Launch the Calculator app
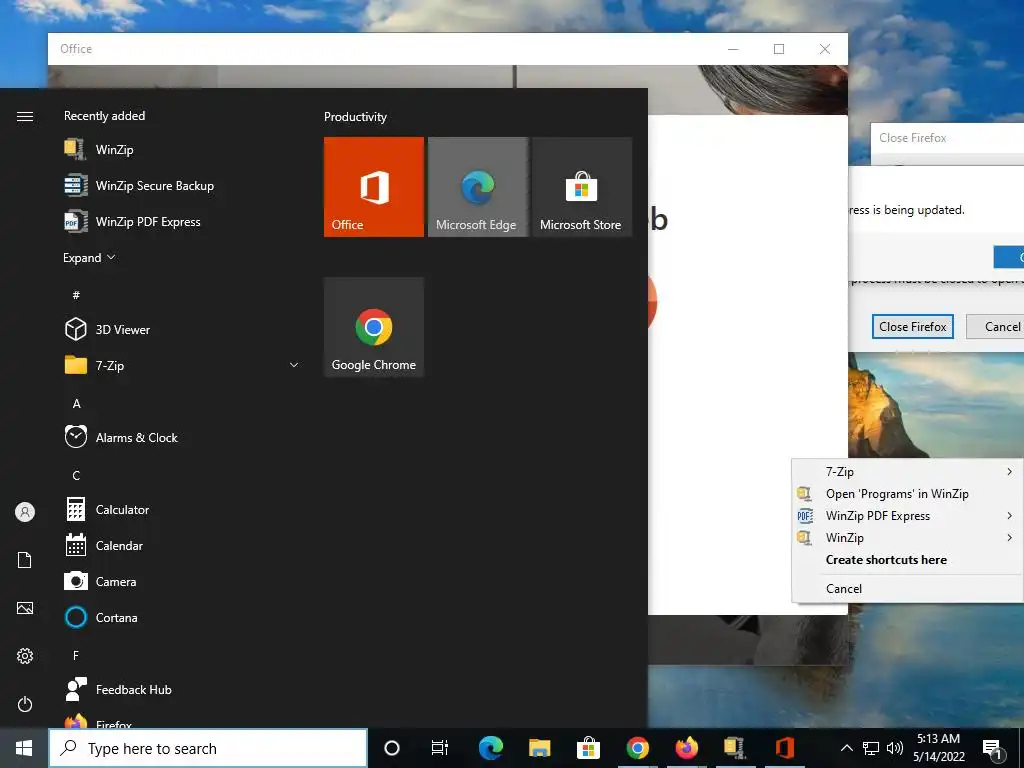 [x=183, y=509]
